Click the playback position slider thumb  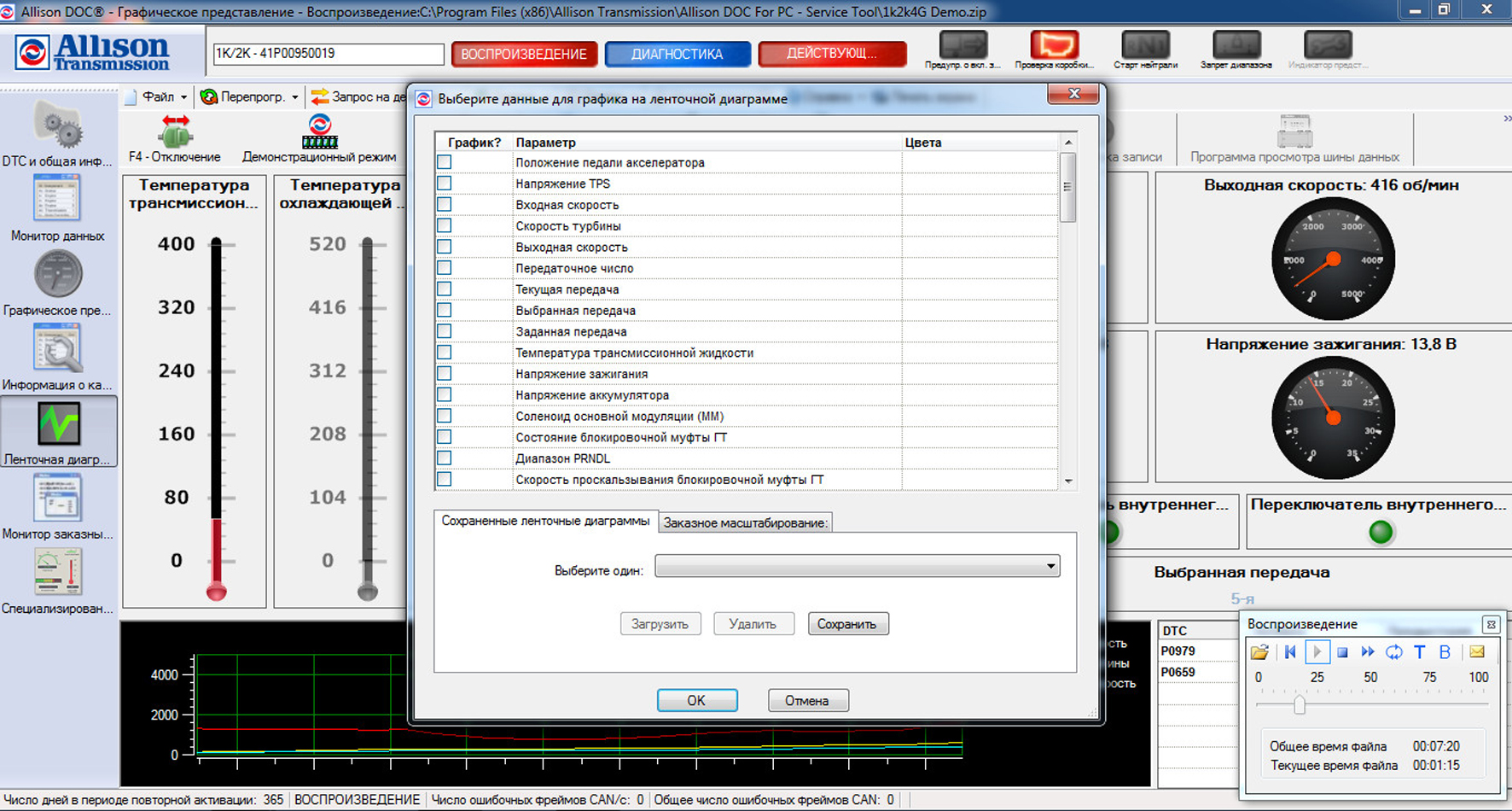click(1299, 704)
